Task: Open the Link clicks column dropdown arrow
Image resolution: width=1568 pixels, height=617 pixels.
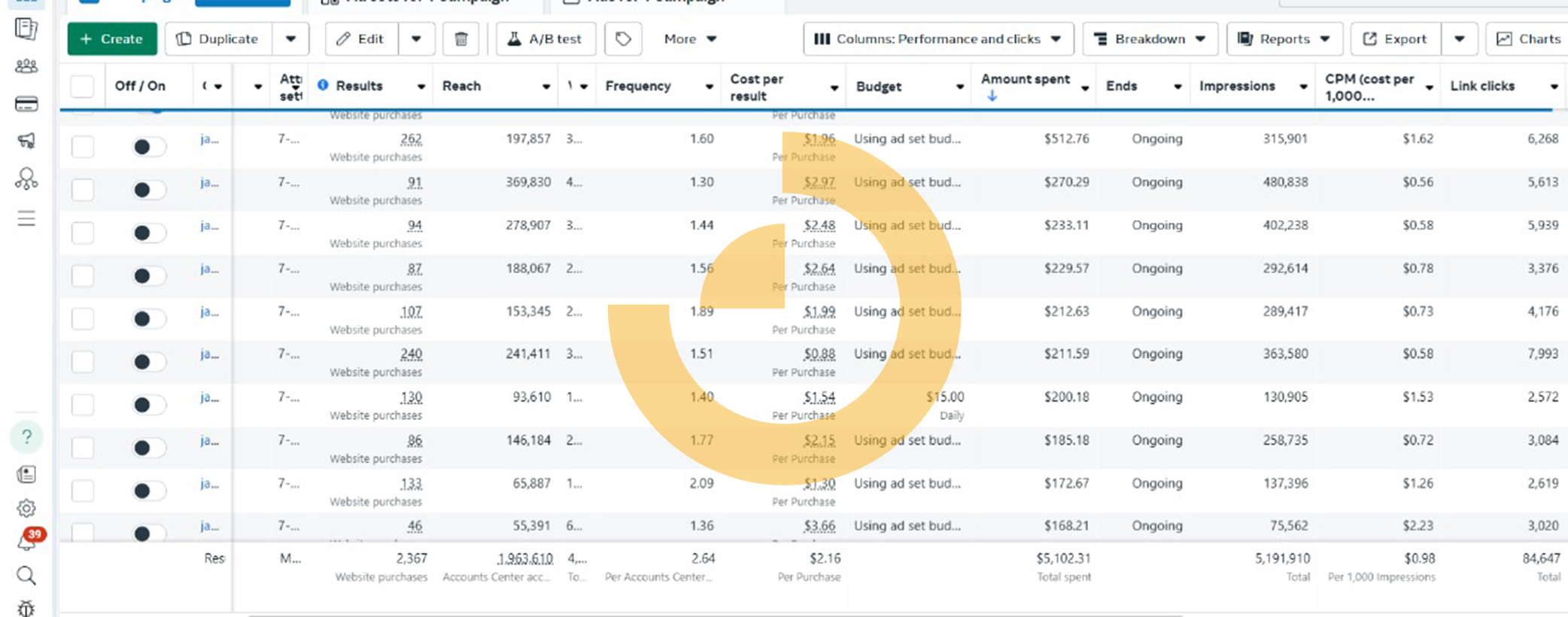Action: (x=1554, y=87)
